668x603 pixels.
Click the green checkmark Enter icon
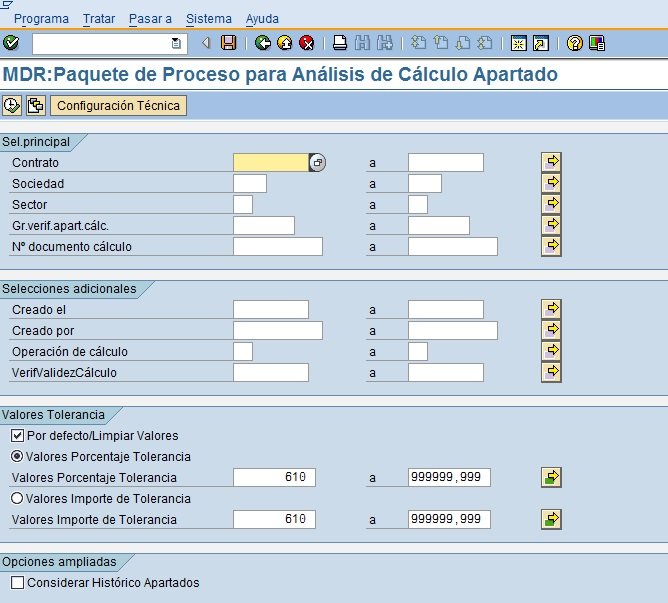(11, 43)
